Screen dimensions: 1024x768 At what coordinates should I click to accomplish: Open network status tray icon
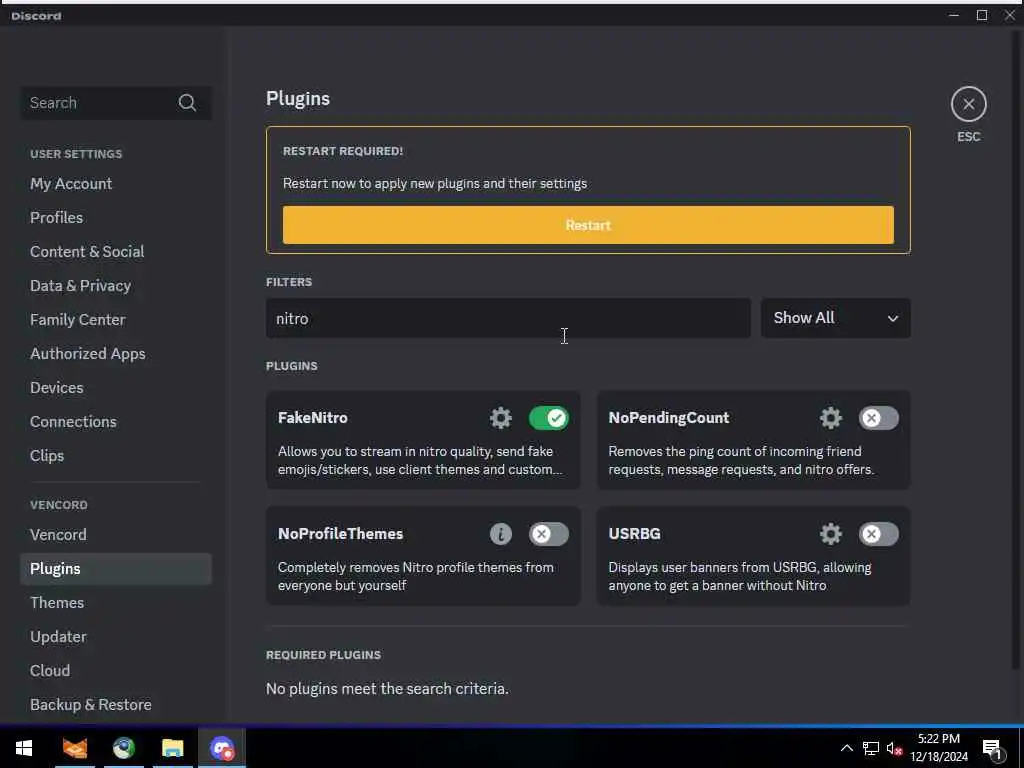pyautogui.click(x=871, y=748)
